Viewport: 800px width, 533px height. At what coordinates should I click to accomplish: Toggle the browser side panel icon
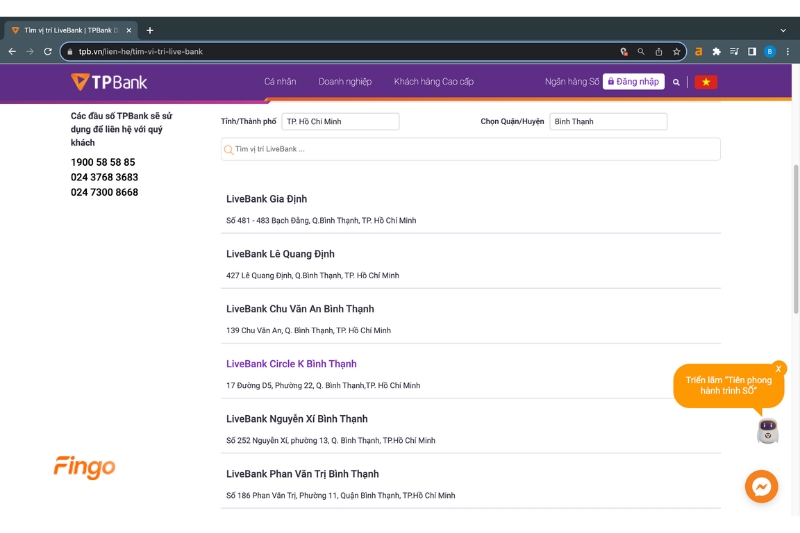(752, 52)
